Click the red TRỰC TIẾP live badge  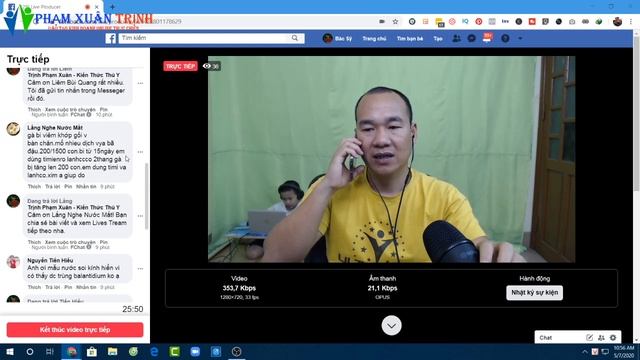click(x=180, y=66)
